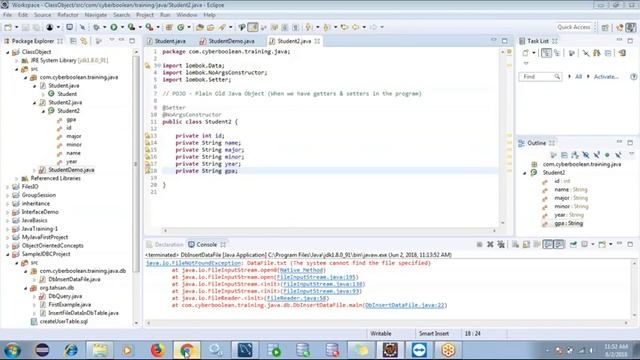The image size is (640, 360).
Task: Click Collapse All in Package Explorer
Action: (x=73, y=41)
